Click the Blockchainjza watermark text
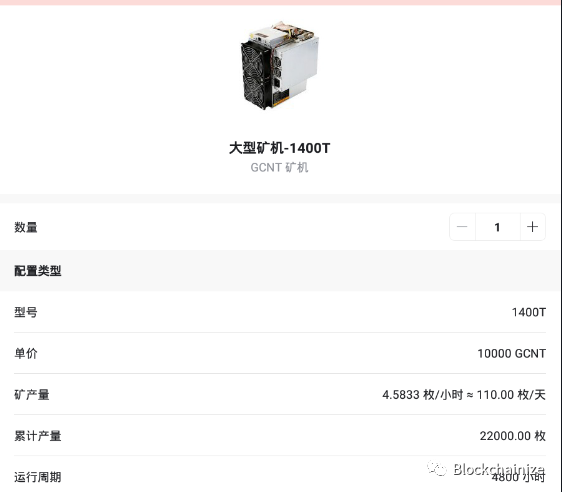 (x=499, y=469)
